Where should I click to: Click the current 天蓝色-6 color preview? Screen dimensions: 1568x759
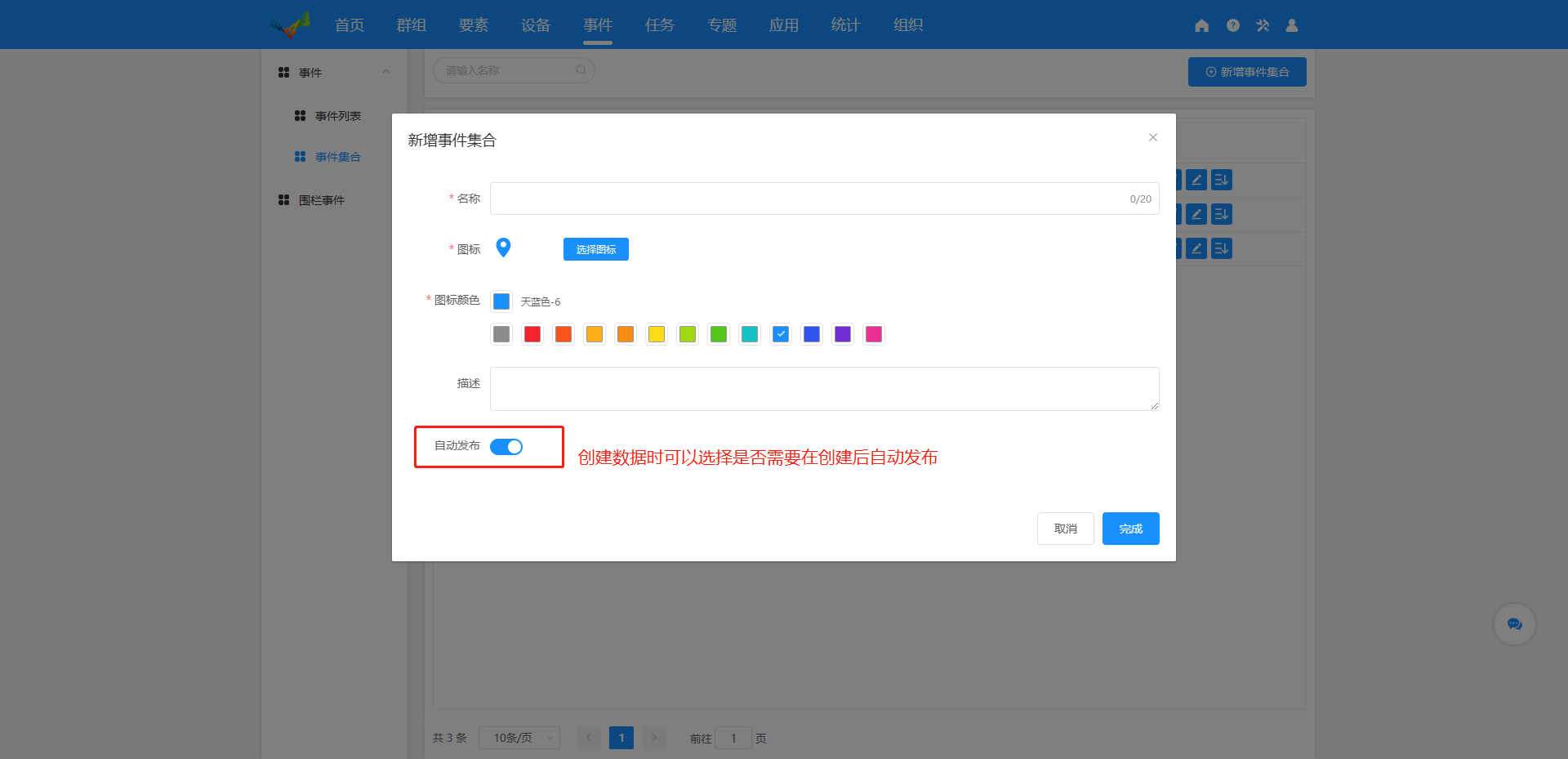coord(501,301)
